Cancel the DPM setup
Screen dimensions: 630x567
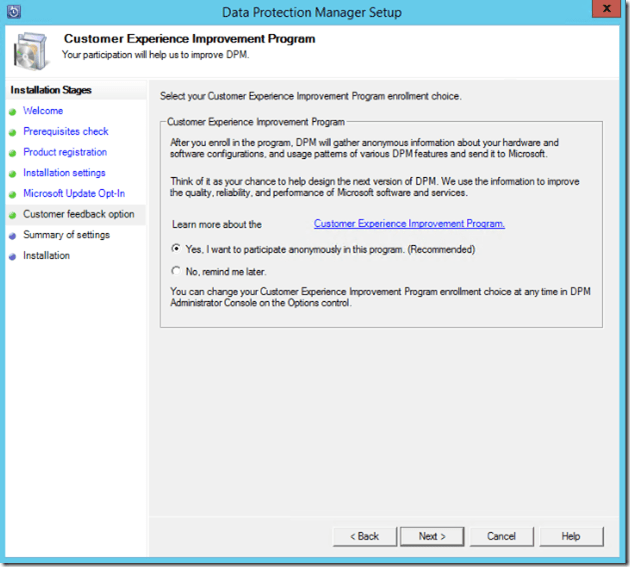[x=501, y=536]
